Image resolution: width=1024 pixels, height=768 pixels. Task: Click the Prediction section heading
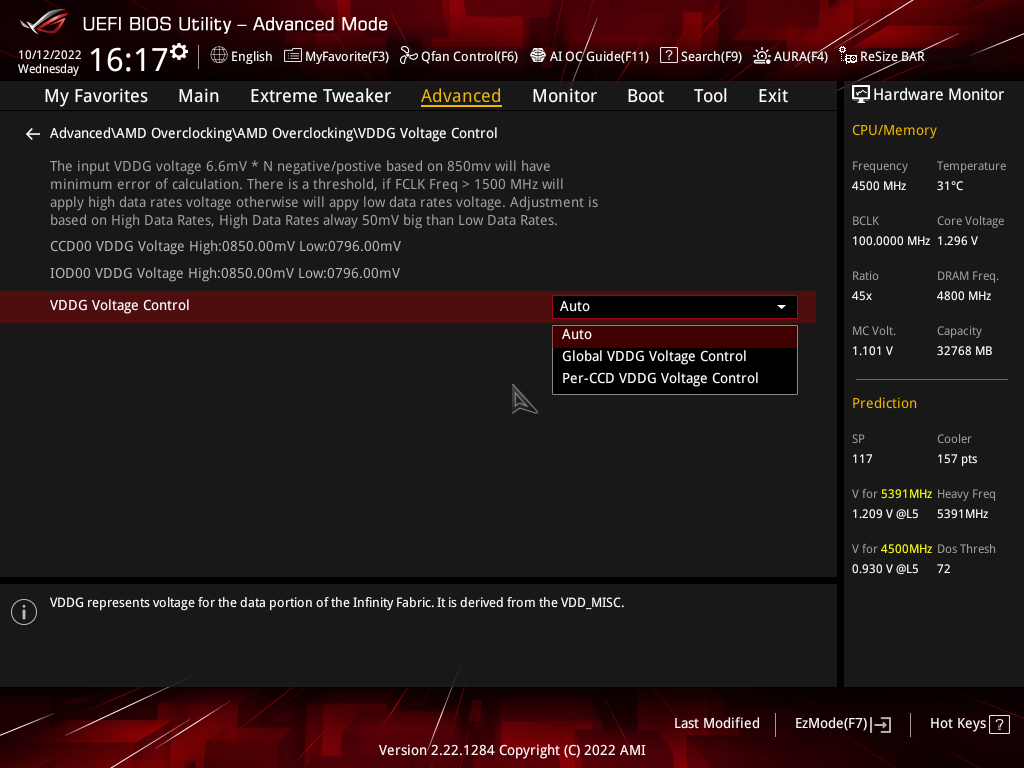(x=884, y=404)
